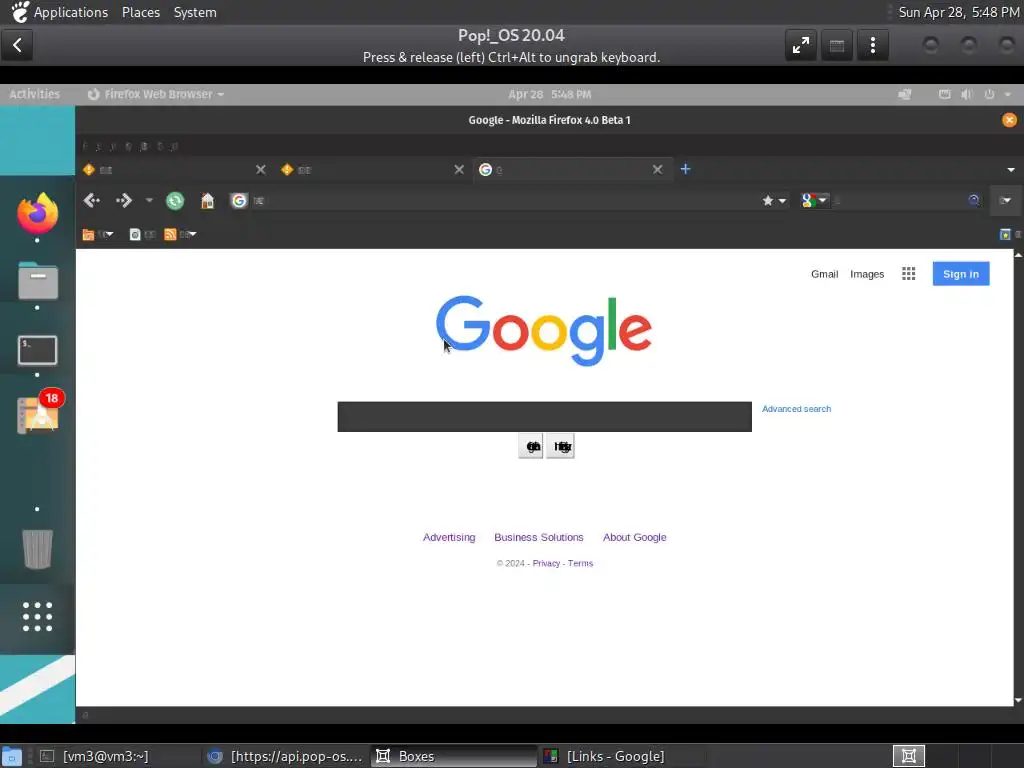Click the guest volume icon in top bar
Viewport: 1024px width, 768px height.
(967, 94)
